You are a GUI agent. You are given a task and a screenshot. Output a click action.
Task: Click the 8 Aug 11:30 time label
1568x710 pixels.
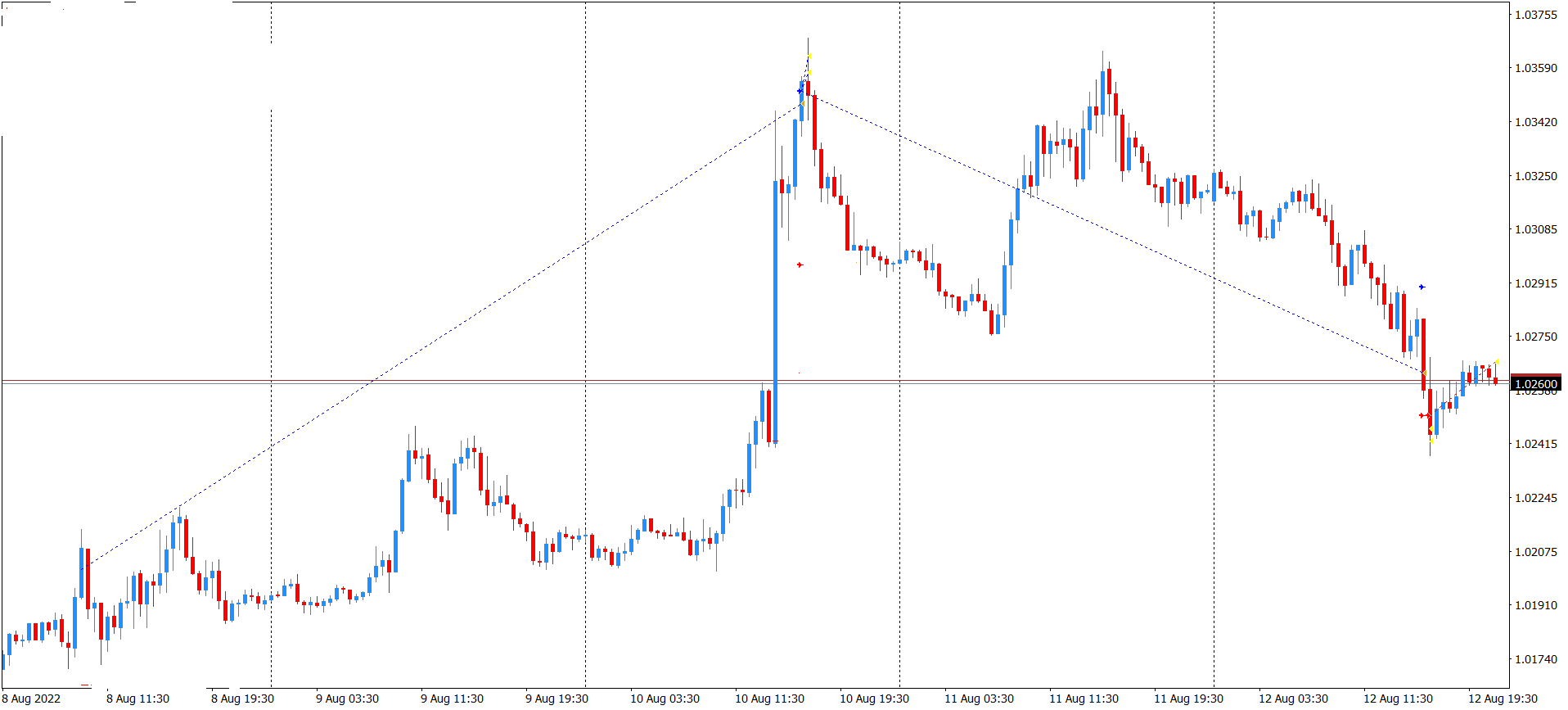[137, 699]
